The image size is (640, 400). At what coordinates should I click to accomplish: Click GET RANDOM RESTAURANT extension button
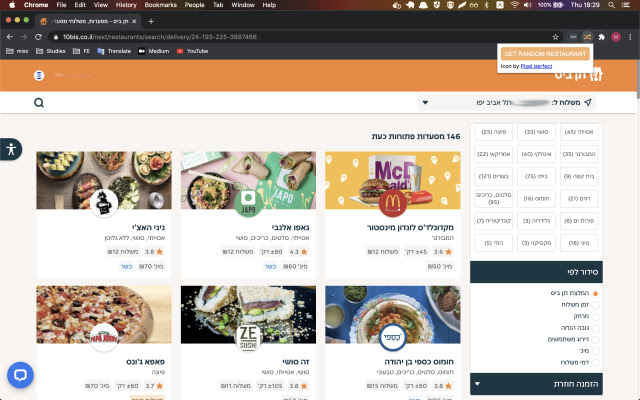tap(545, 53)
